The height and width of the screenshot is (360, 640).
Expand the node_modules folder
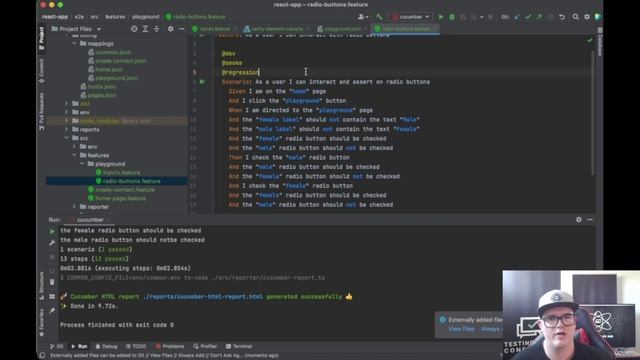(67, 121)
